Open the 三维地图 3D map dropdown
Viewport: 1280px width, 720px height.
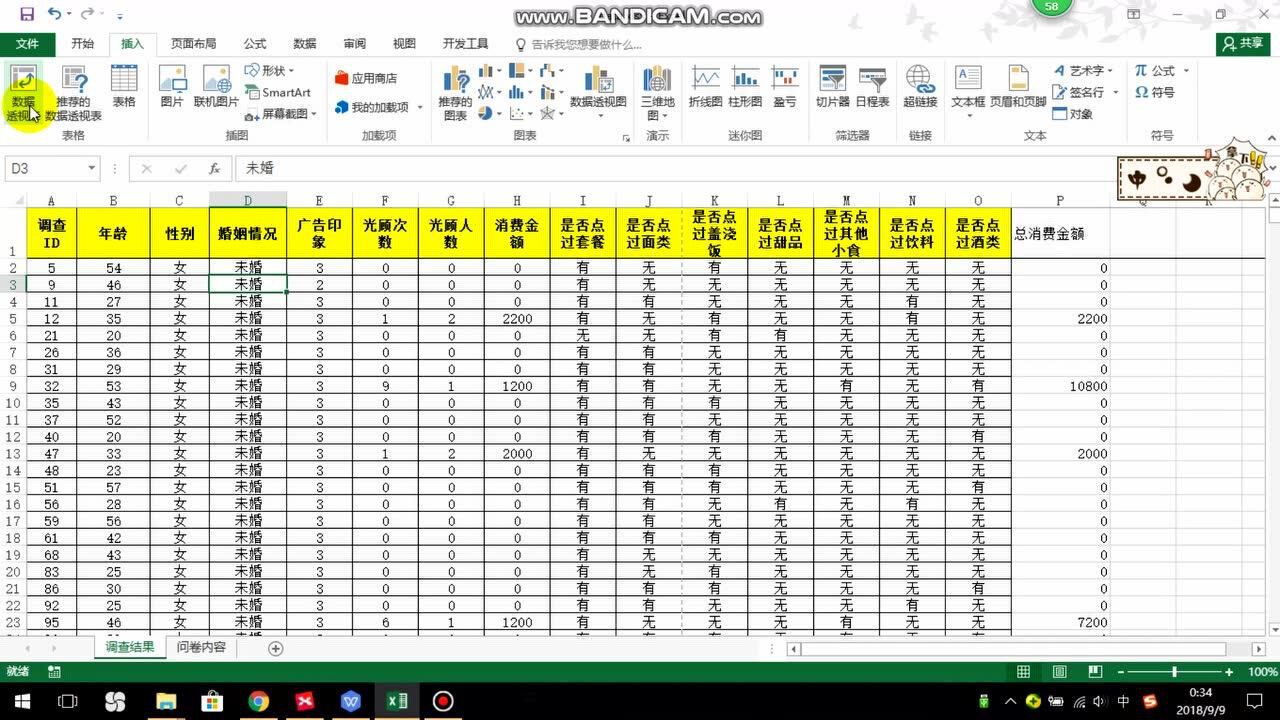click(x=657, y=93)
